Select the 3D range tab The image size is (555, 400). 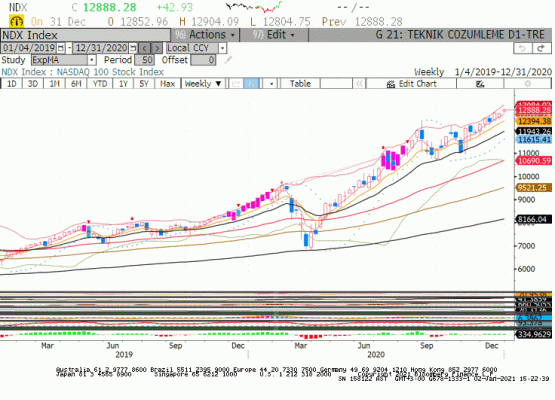point(33,84)
